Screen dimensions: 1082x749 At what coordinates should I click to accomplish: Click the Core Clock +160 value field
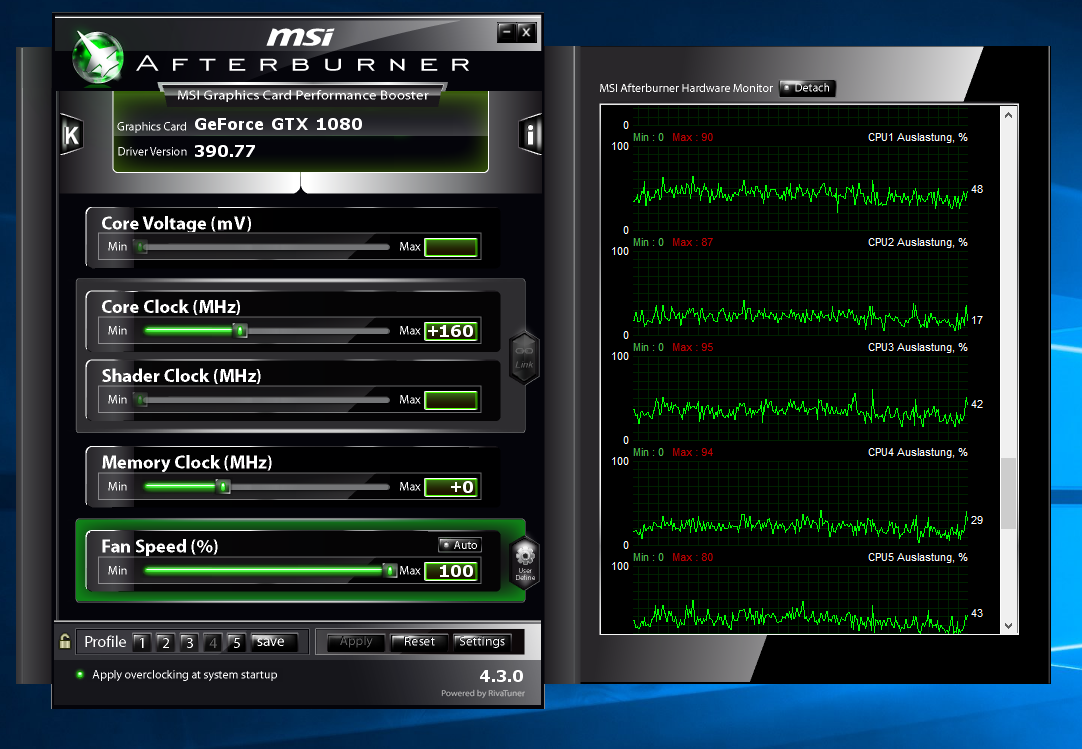click(x=451, y=331)
